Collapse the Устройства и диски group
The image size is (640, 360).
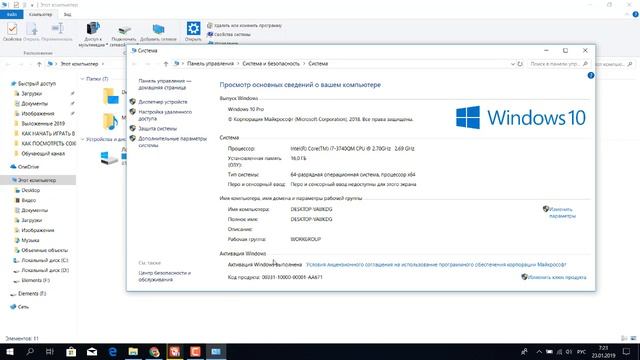(x=82, y=139)
